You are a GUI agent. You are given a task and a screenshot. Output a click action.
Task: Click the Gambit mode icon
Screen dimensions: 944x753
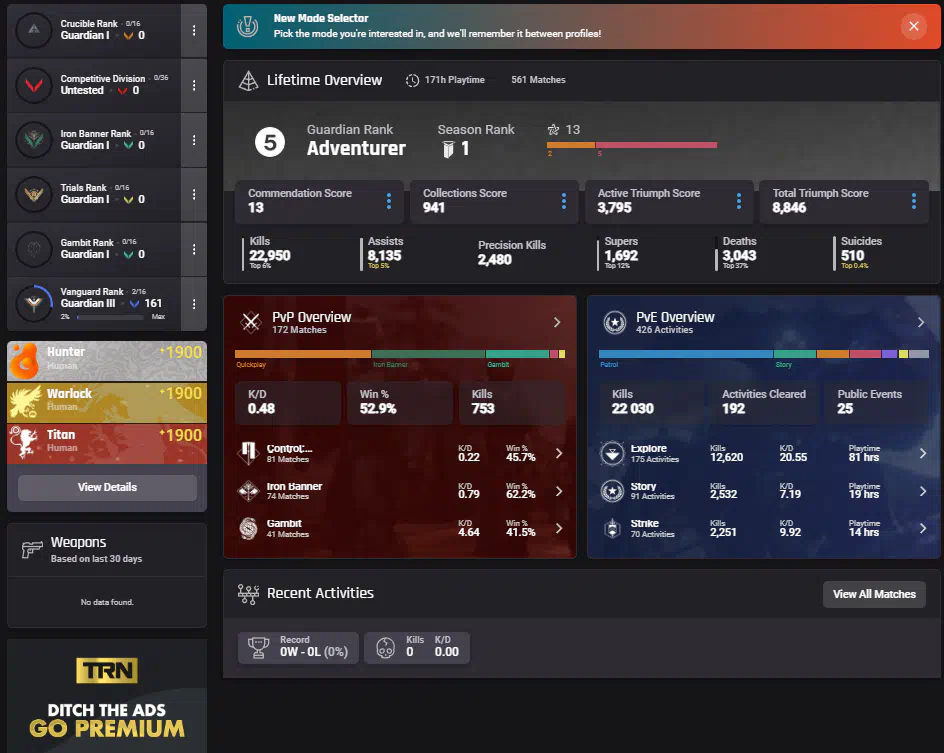(248, 528)
